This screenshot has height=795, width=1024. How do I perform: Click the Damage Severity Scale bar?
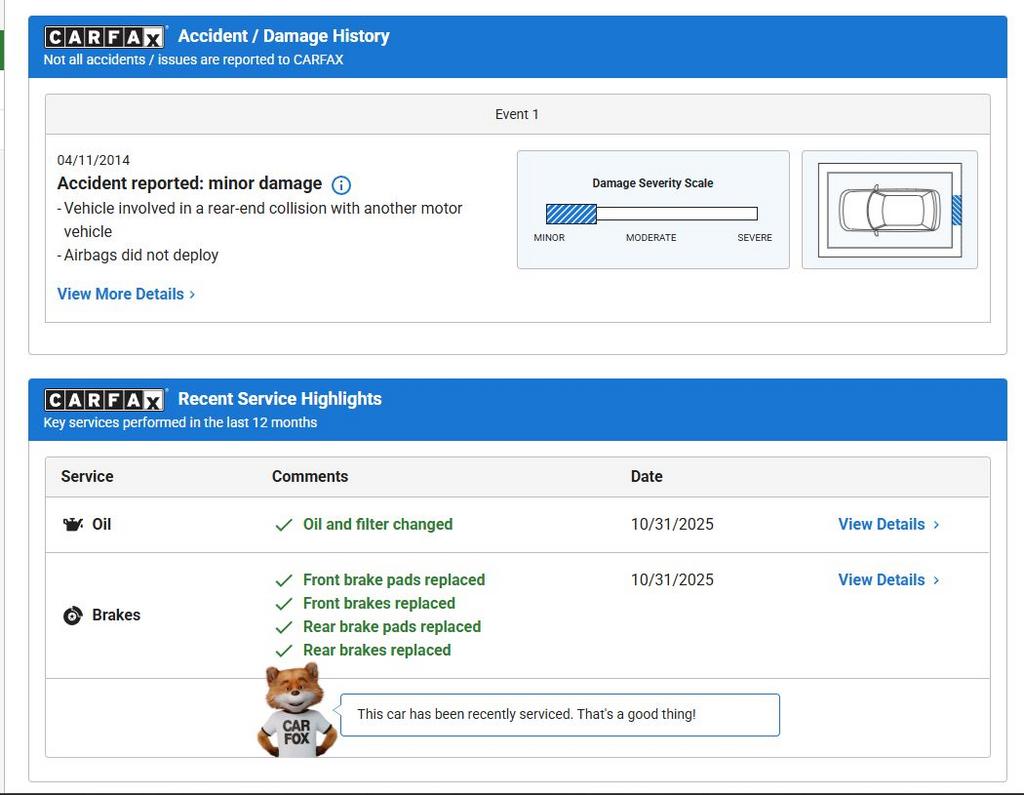pyautogui.click(x=651, y=213)
